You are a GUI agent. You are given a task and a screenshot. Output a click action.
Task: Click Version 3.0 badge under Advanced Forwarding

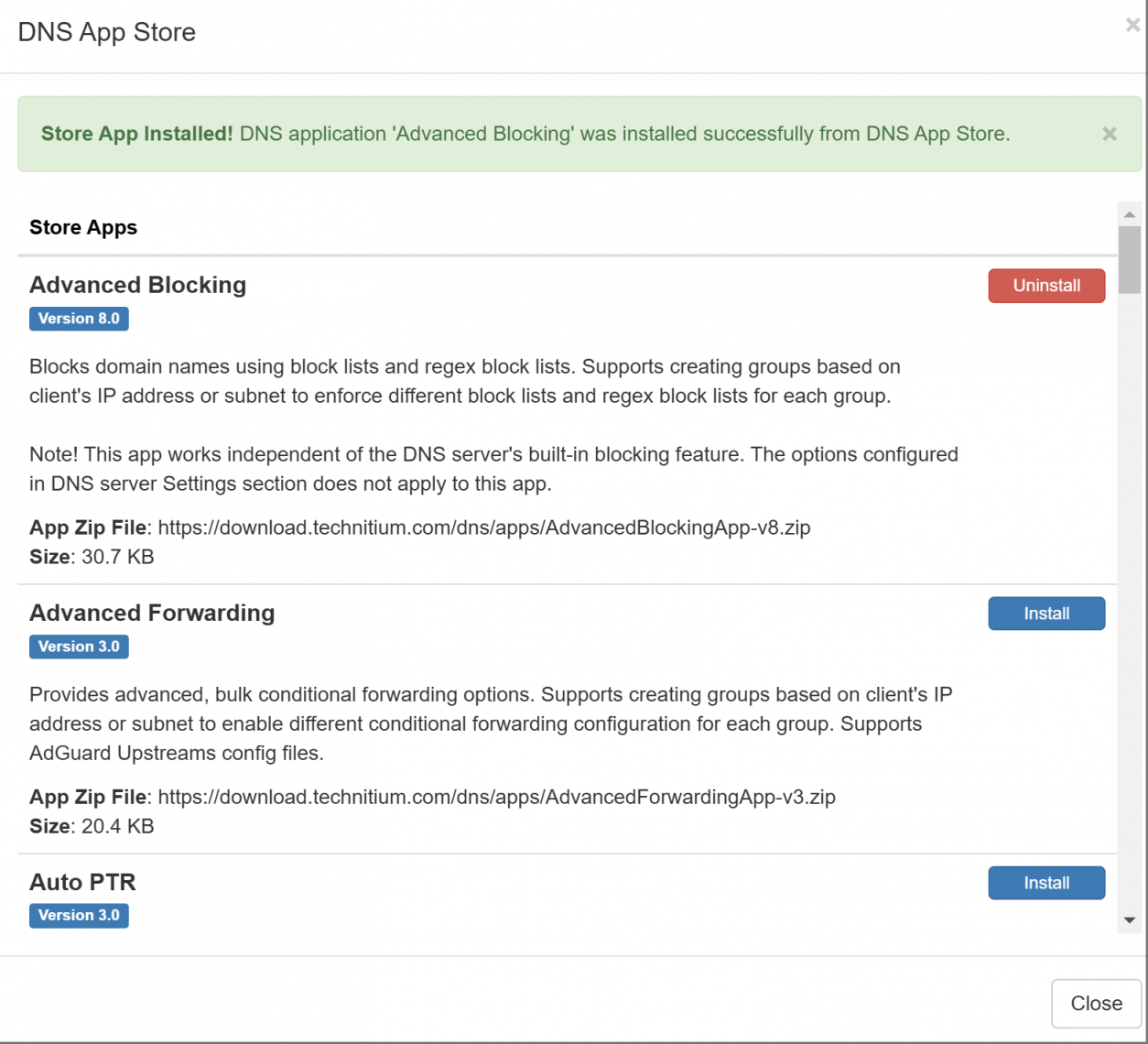pyautogui.click(x=79, y=647)
